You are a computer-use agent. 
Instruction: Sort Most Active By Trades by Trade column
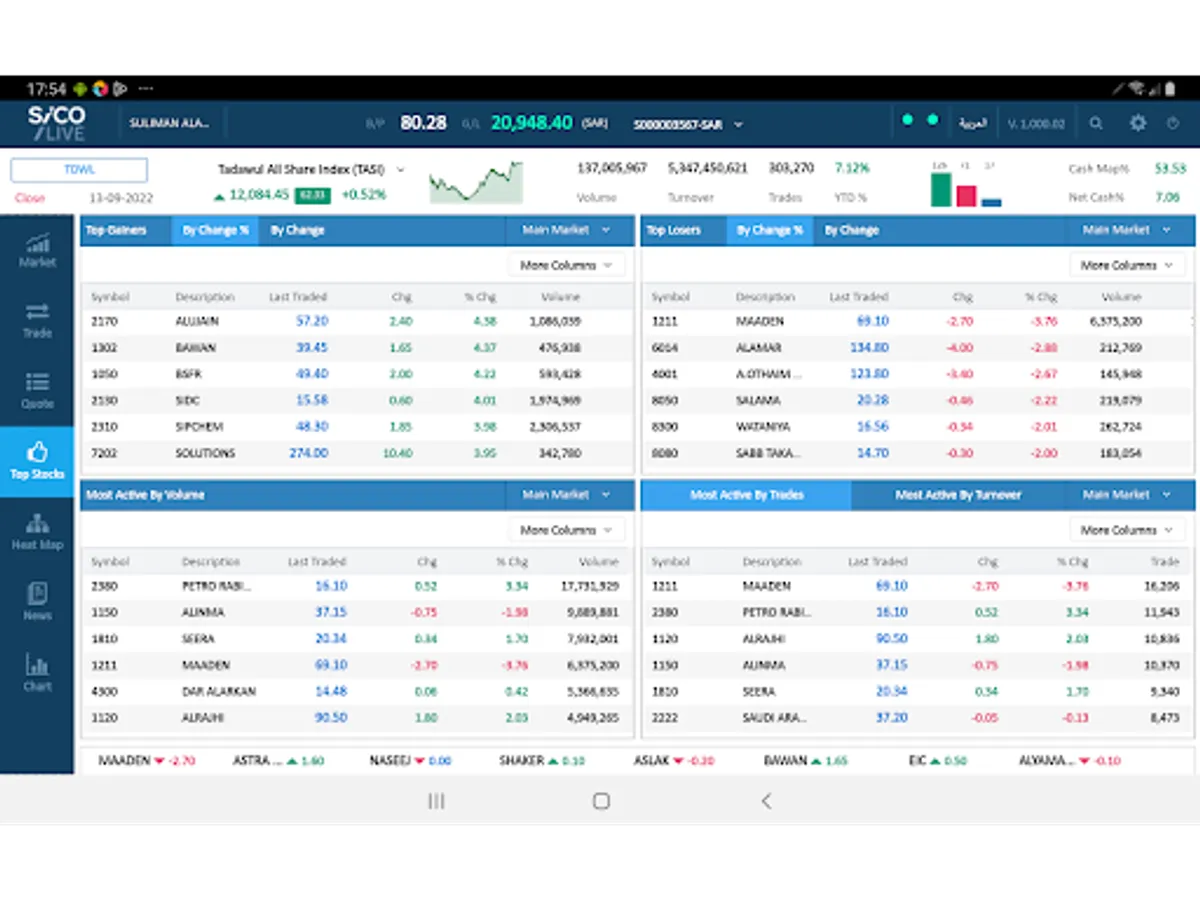[1165, 562]
